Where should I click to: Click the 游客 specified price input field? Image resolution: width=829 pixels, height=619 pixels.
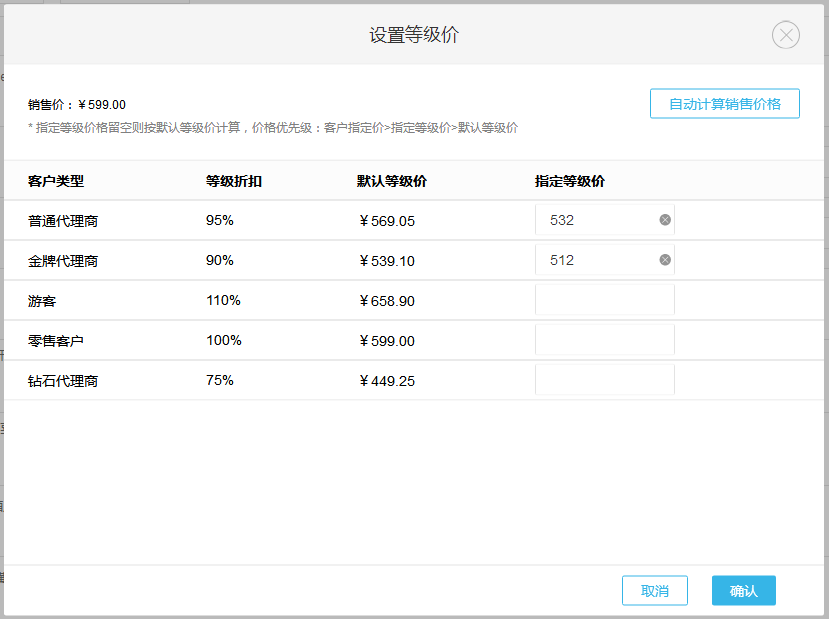point(604,299)
